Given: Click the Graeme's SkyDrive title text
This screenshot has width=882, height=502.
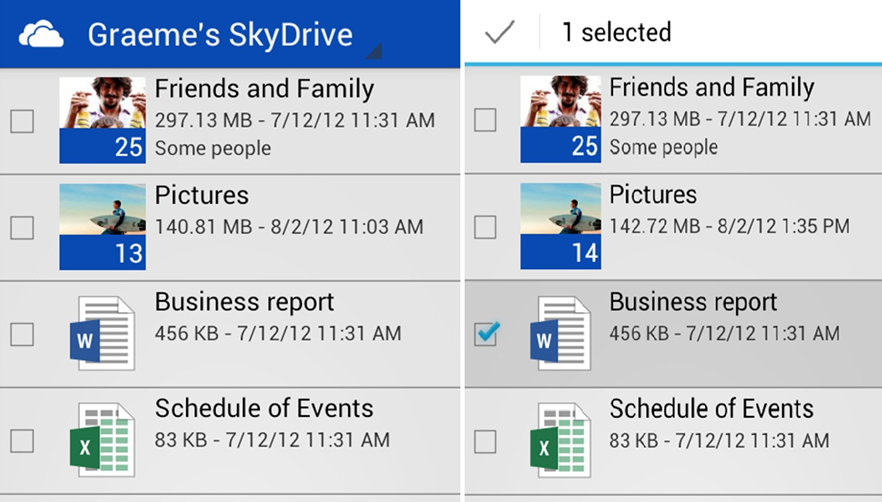Looking at the screenshot, I should click(x=220, y=35).
